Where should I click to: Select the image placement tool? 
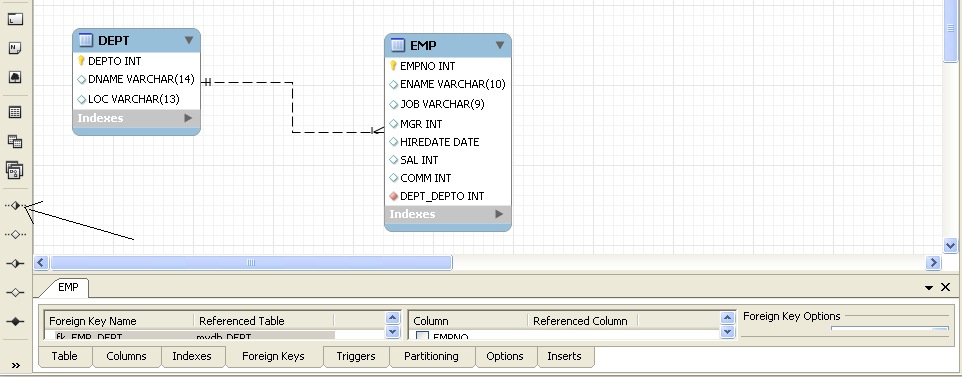[15, 77]
